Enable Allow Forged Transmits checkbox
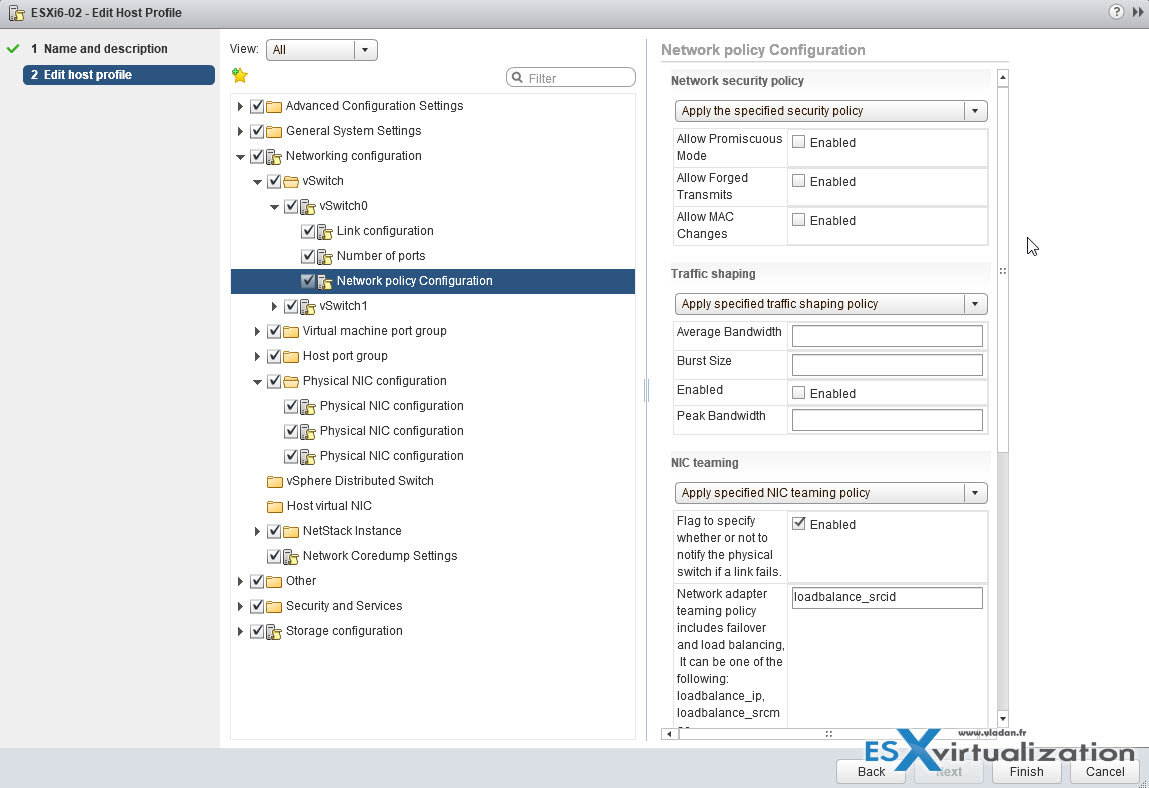Screen dimensions: 1149x788 point(799,181)
